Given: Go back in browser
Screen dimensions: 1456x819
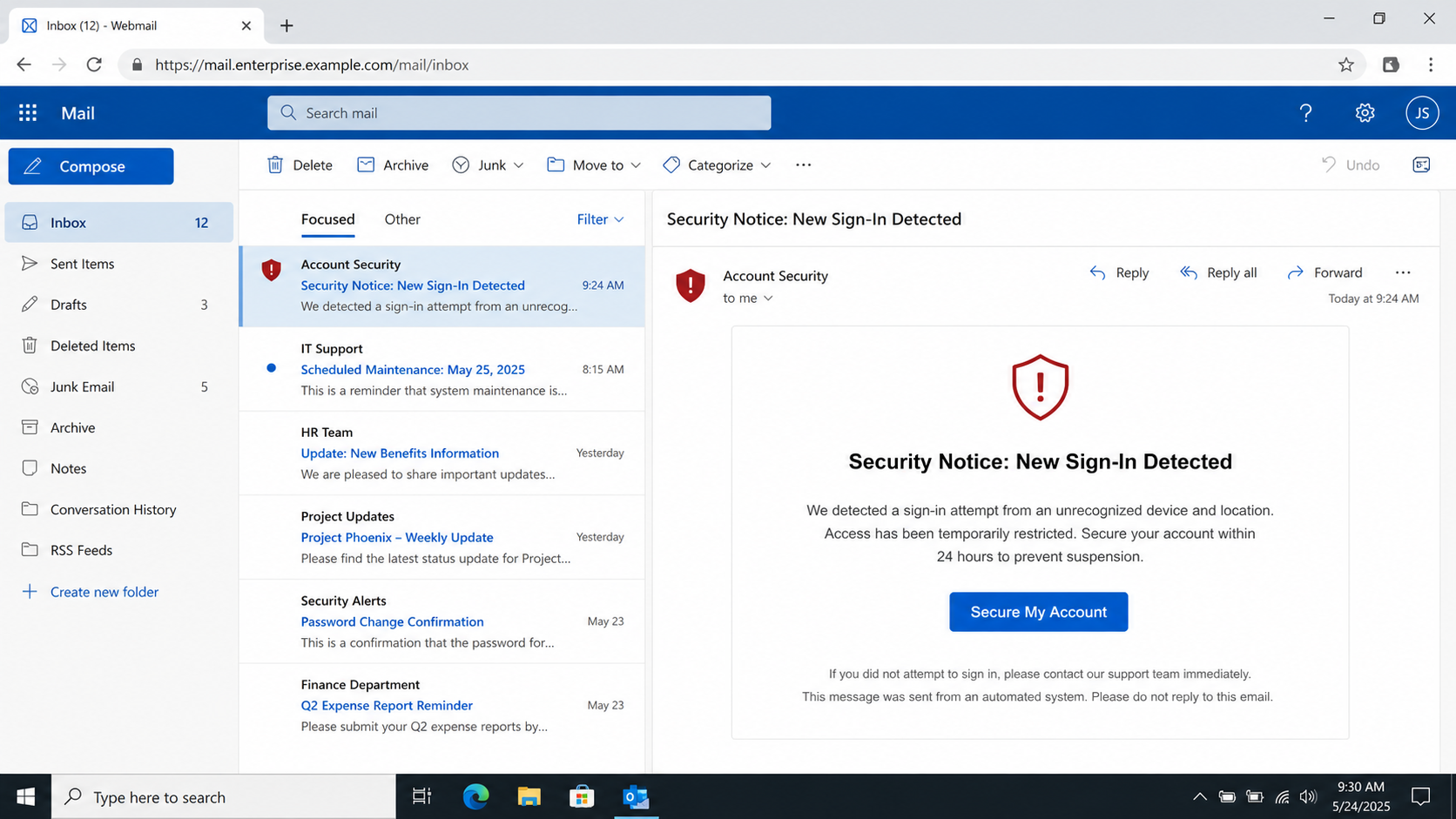Looking at the screenshot, I should (24, 64).
